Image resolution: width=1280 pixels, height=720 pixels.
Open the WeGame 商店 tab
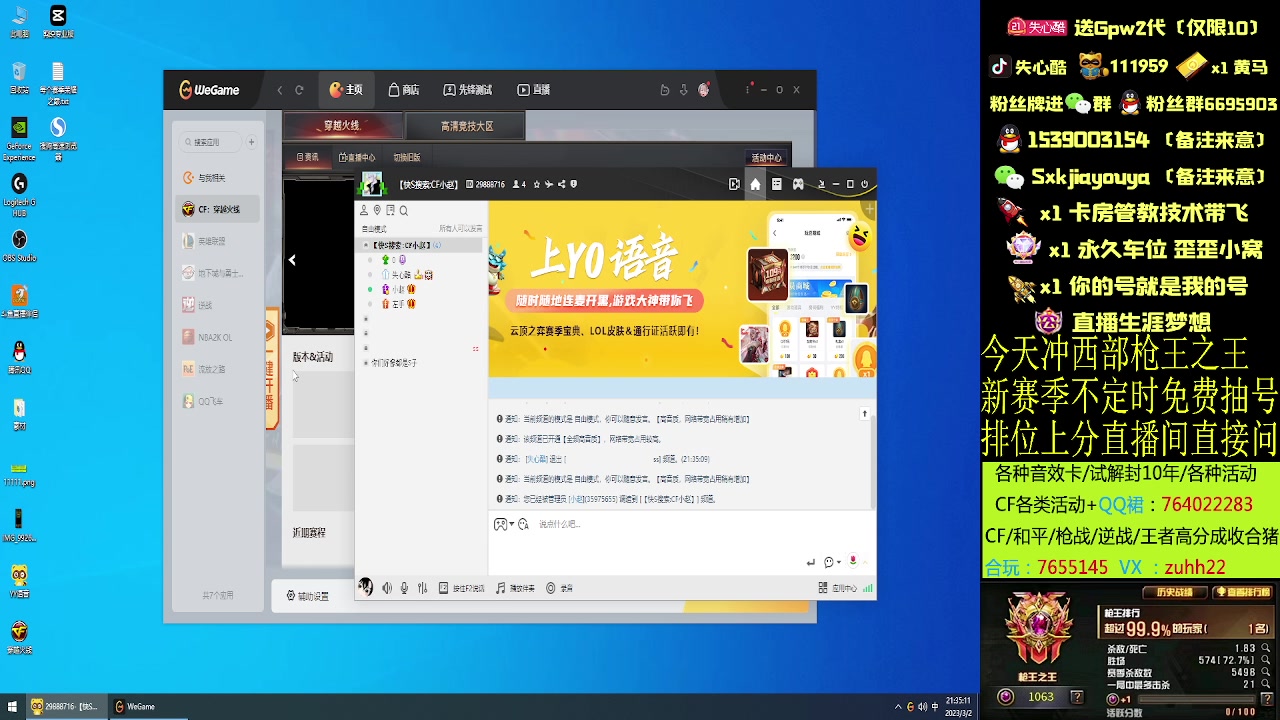(x=404, y=90)
